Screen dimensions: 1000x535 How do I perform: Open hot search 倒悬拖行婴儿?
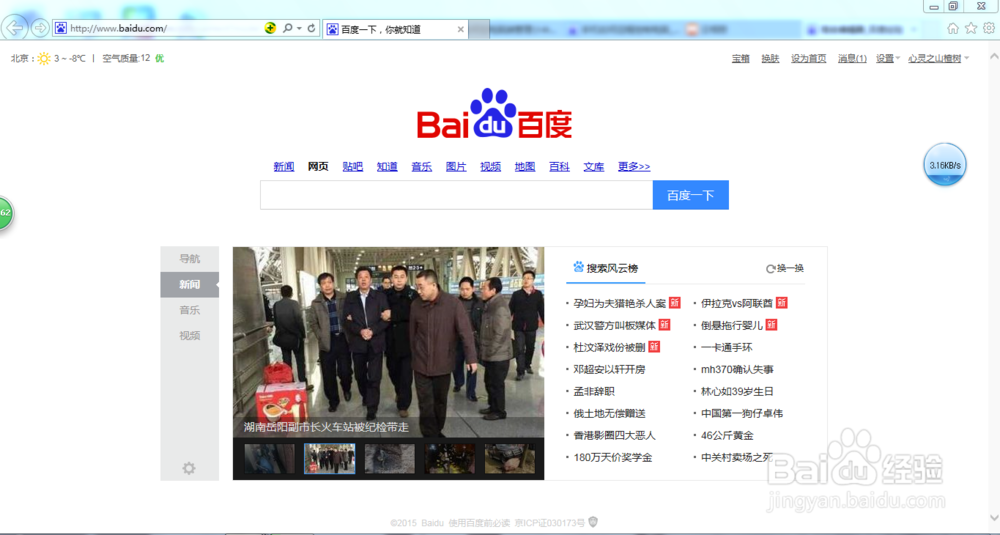tap(732, 325)
